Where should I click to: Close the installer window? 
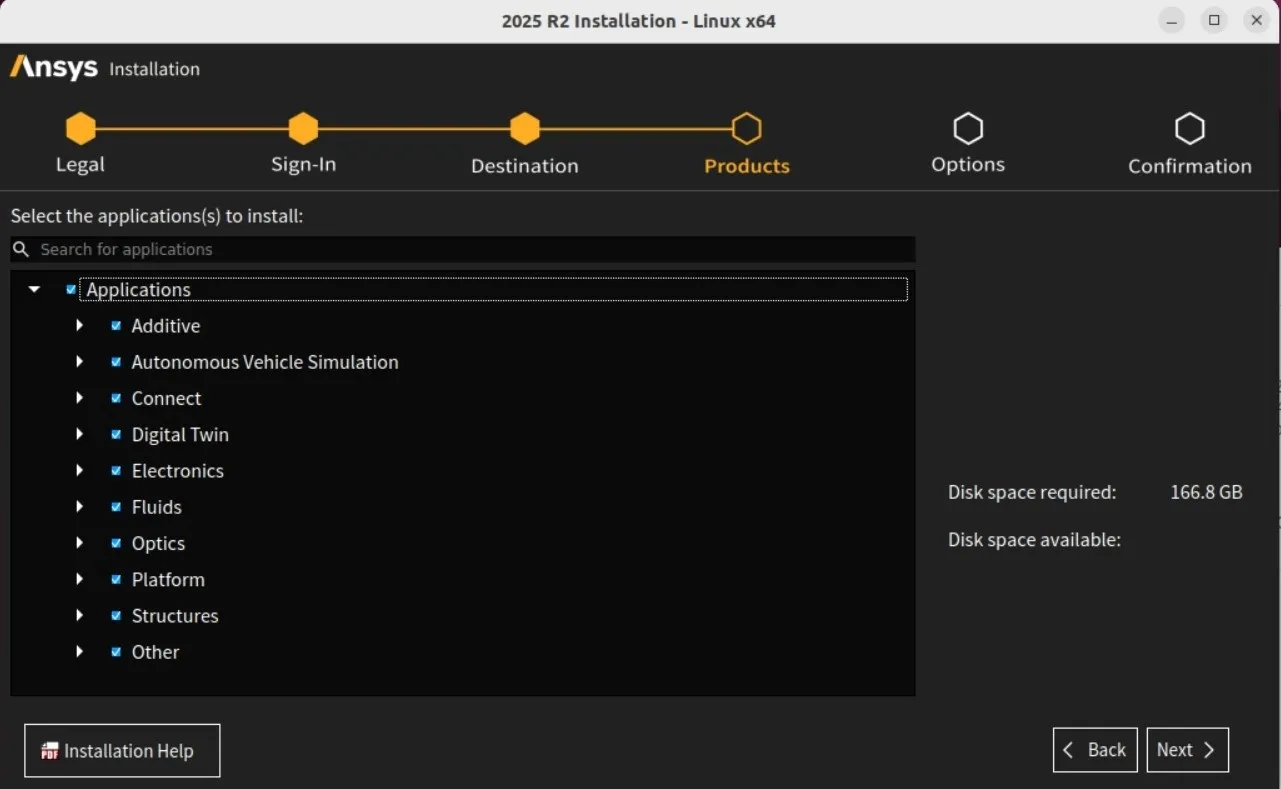tap(1256, 20)
